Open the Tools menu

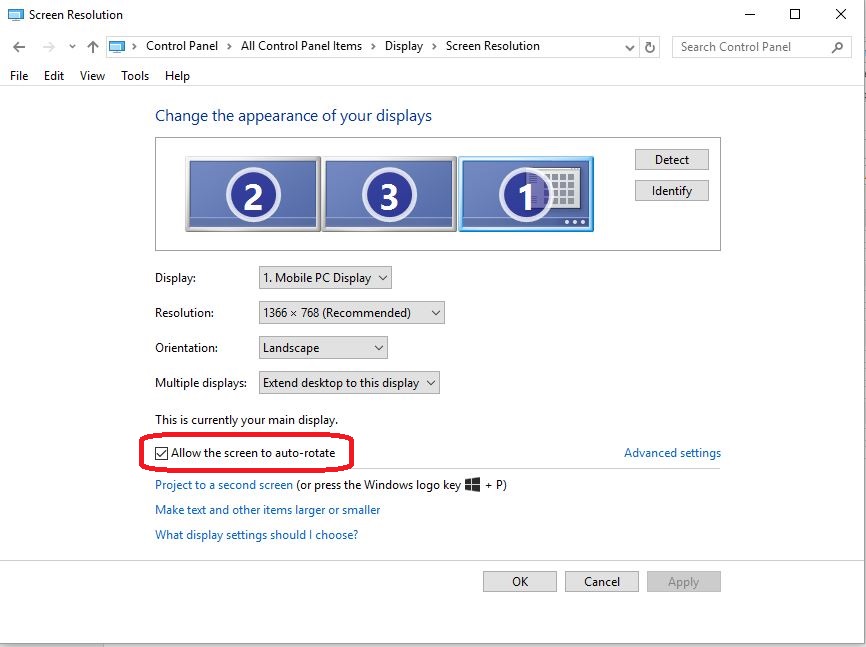pos(134,75)
